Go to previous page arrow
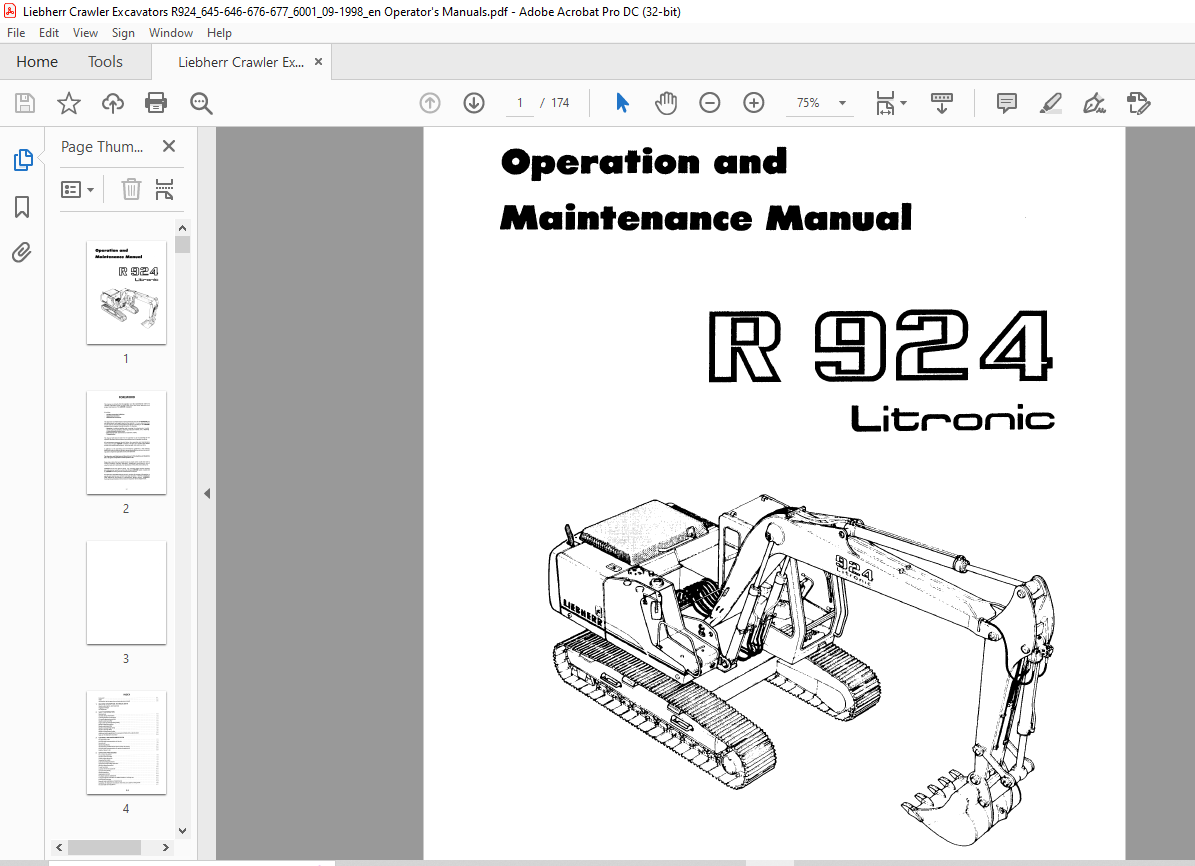 [x=430, y=103]
